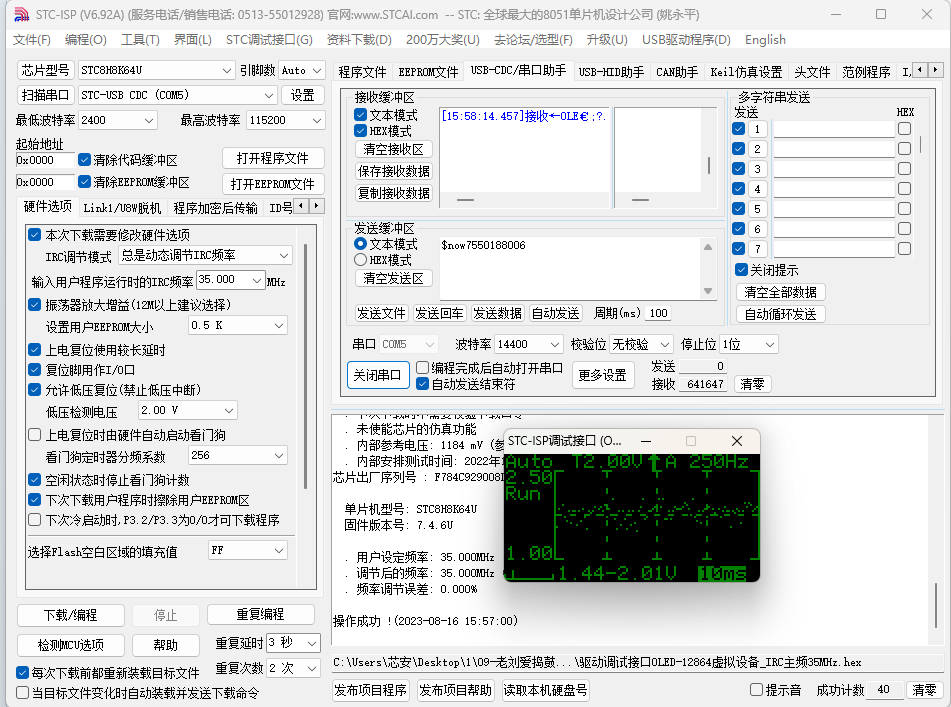Enable 提示音 checkbox

[756, 690]
